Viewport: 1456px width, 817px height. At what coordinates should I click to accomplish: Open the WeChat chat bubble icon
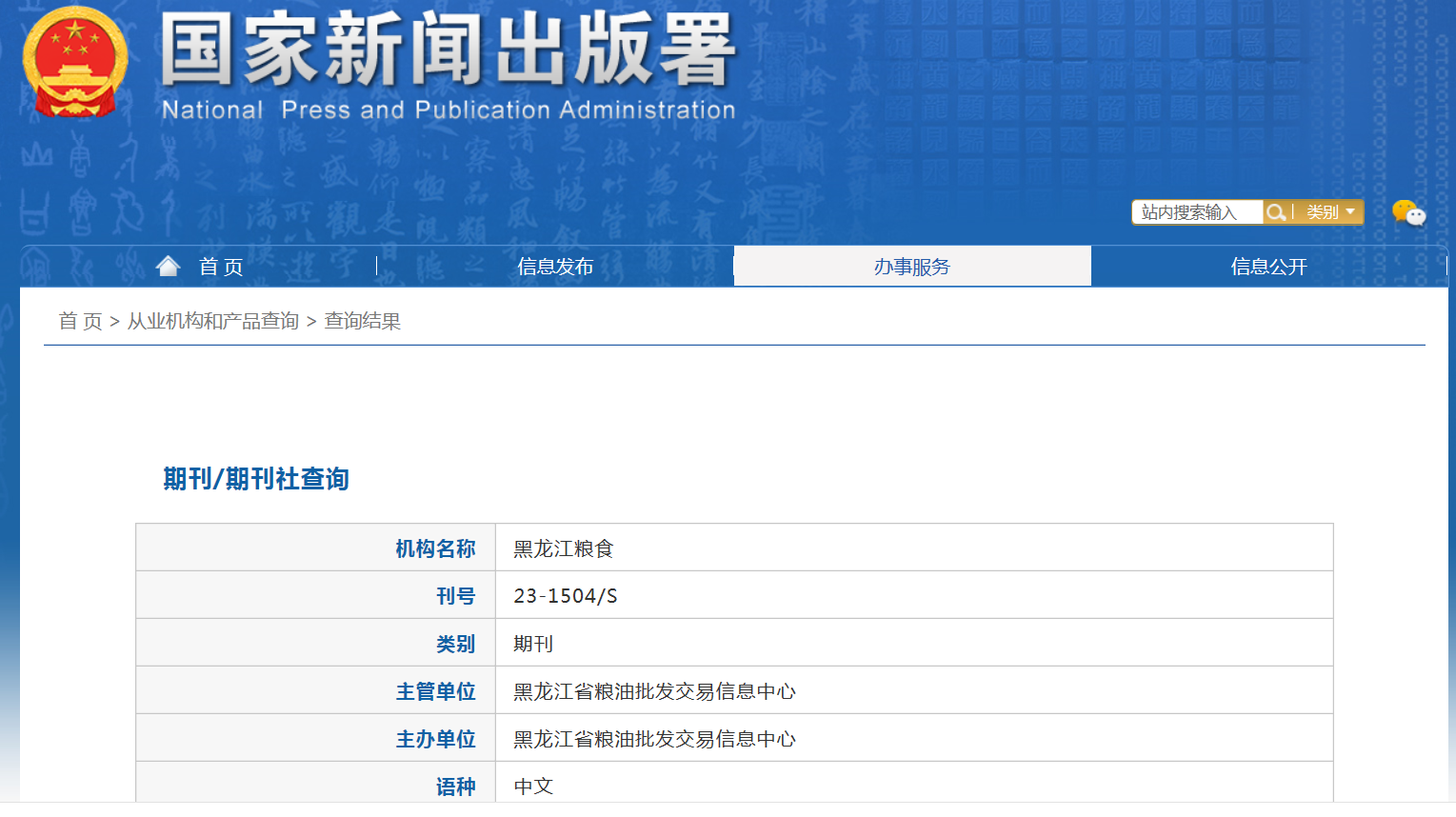coord(1407,212)
